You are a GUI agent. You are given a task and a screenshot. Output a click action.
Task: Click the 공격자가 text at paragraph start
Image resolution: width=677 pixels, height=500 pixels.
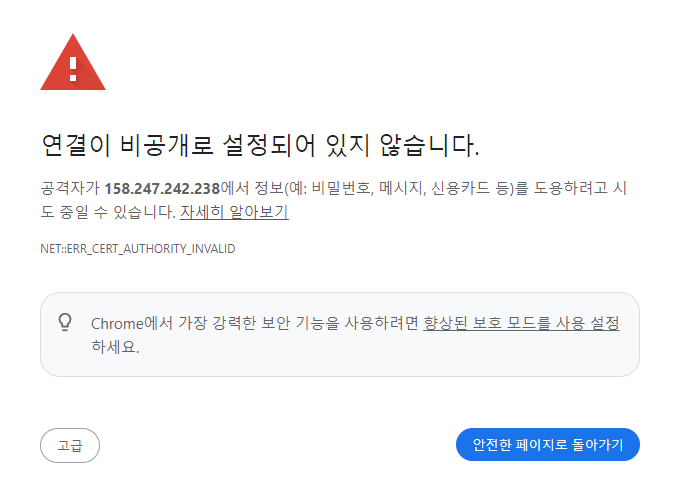[70, 189]
